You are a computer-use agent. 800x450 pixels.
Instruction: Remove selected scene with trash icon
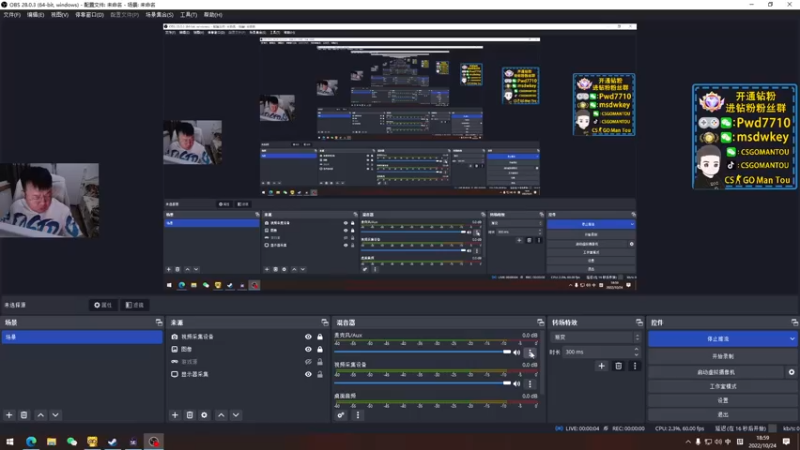pos(24,415)
